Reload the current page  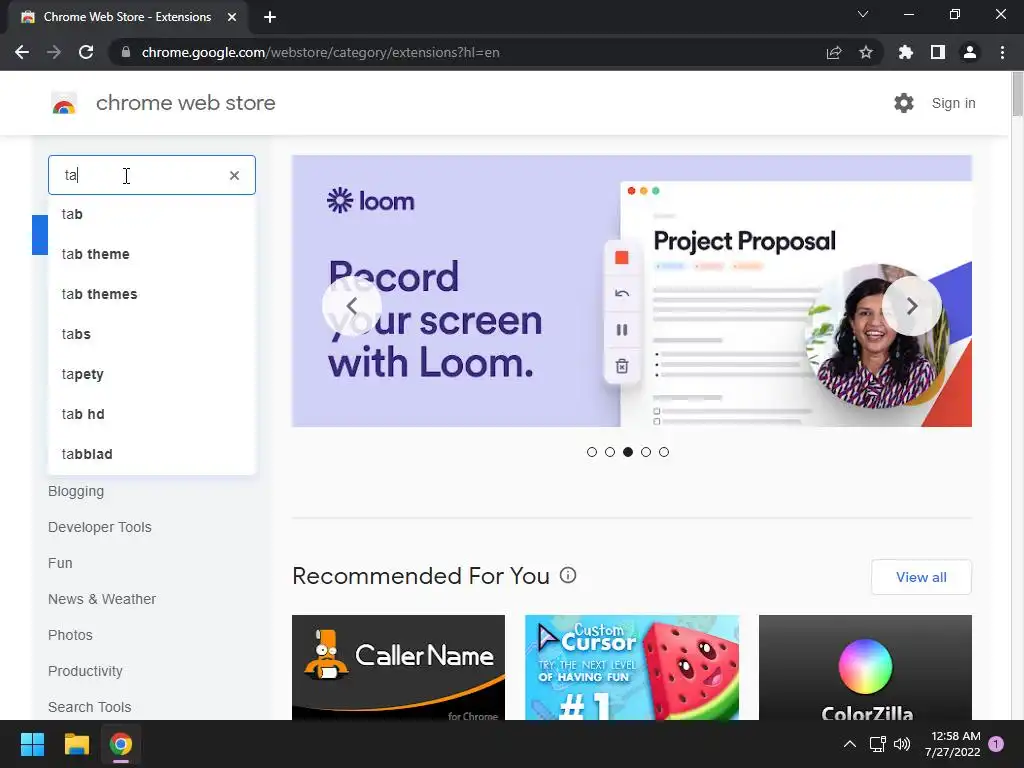(x=86, y=52)
